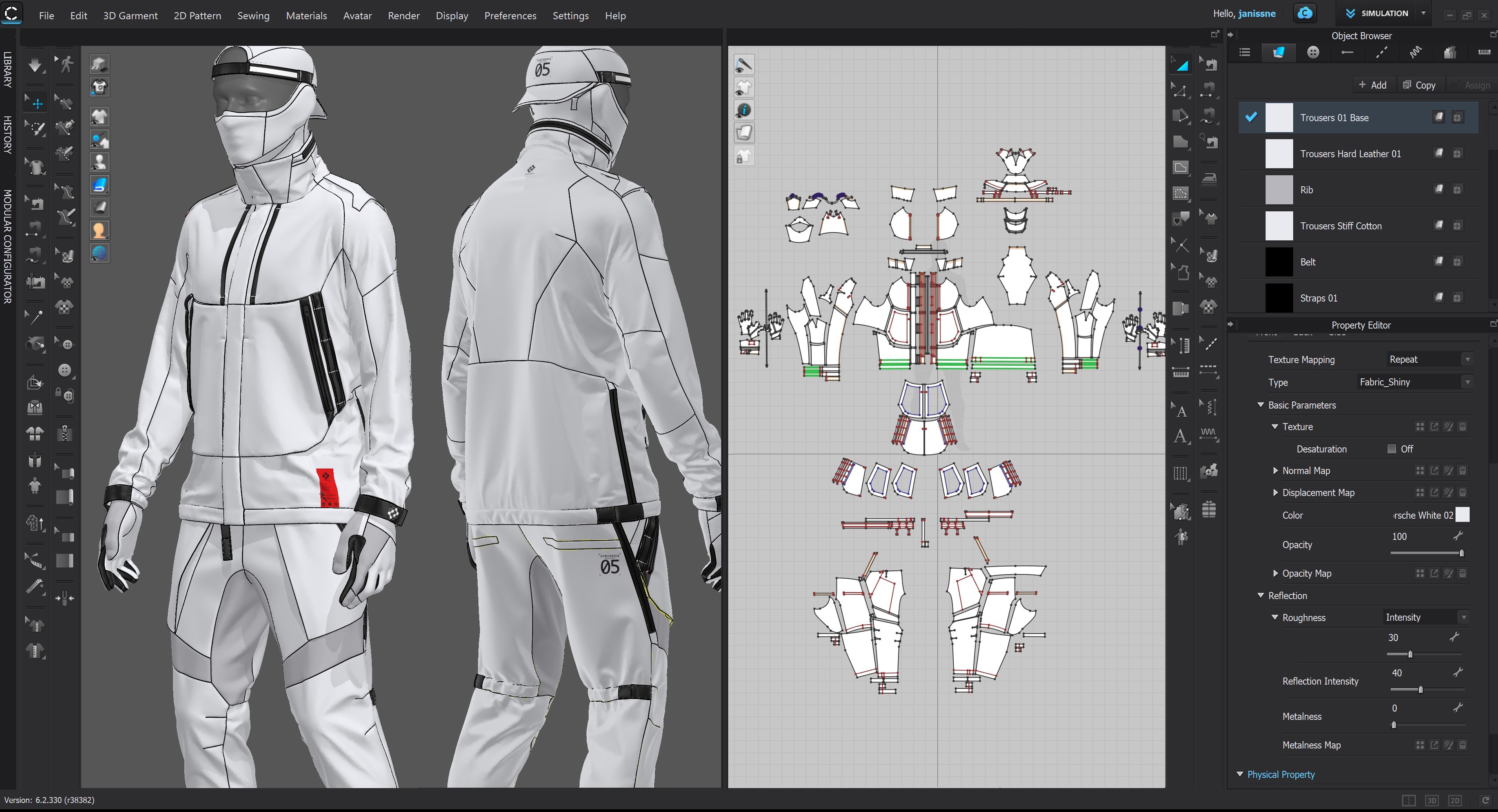Click the avatar skin display icon

tap(100, 230)
